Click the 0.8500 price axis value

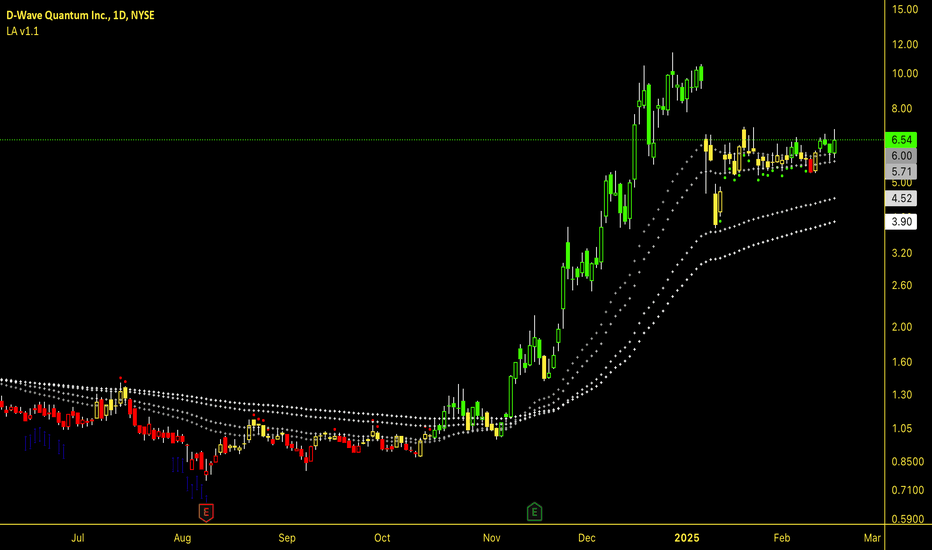click(908, 462)
